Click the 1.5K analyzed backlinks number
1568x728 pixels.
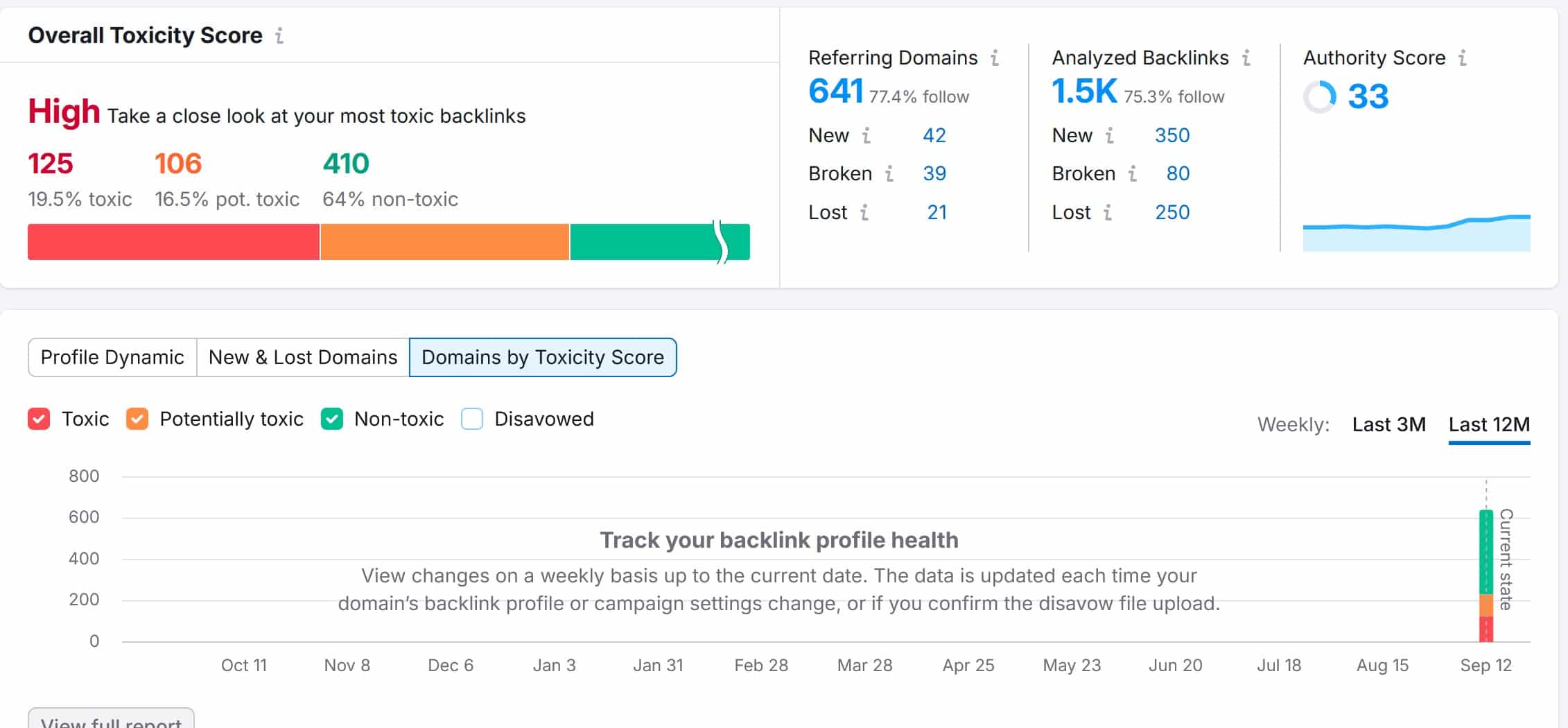[1085, 91]
